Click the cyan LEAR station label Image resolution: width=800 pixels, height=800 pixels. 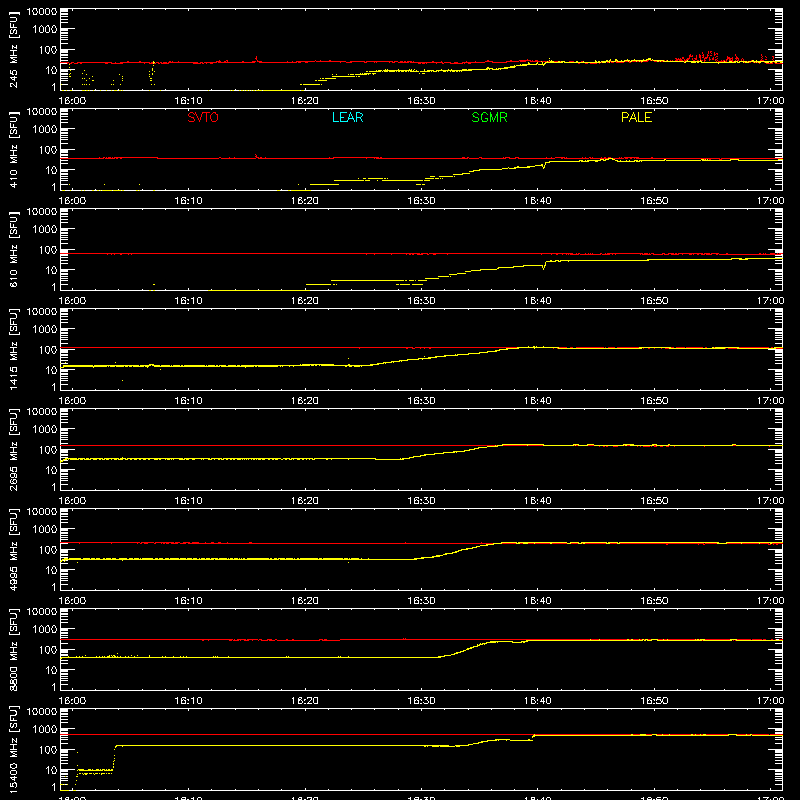[x=347, y=117]
